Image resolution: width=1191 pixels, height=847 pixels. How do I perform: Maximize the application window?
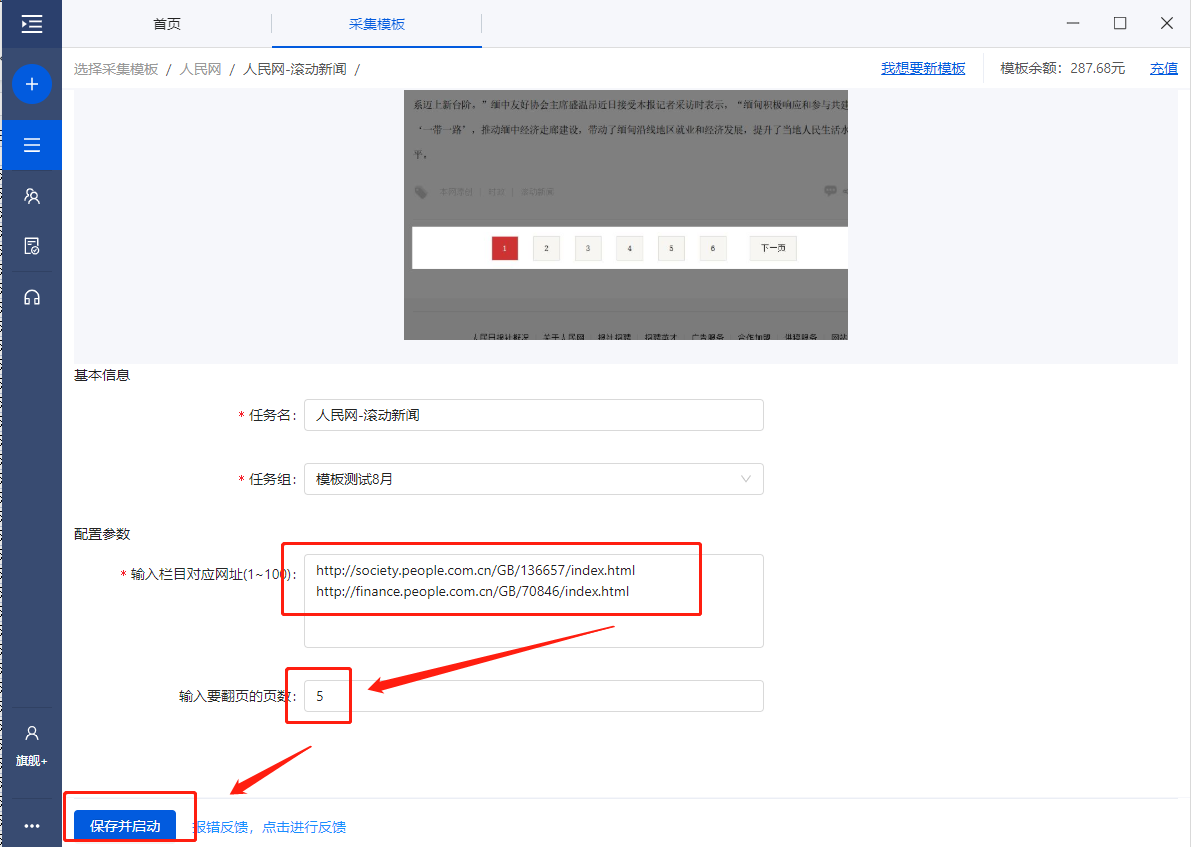coord(1120,24)
